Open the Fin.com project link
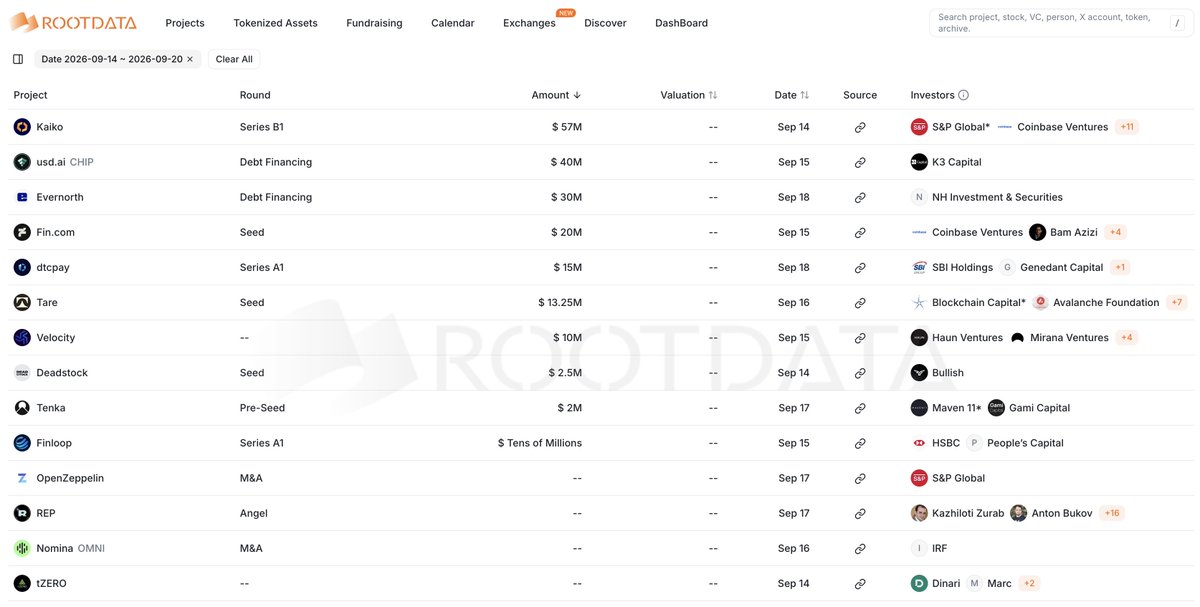Screen dimensions: 1200x607 point(55,232)
